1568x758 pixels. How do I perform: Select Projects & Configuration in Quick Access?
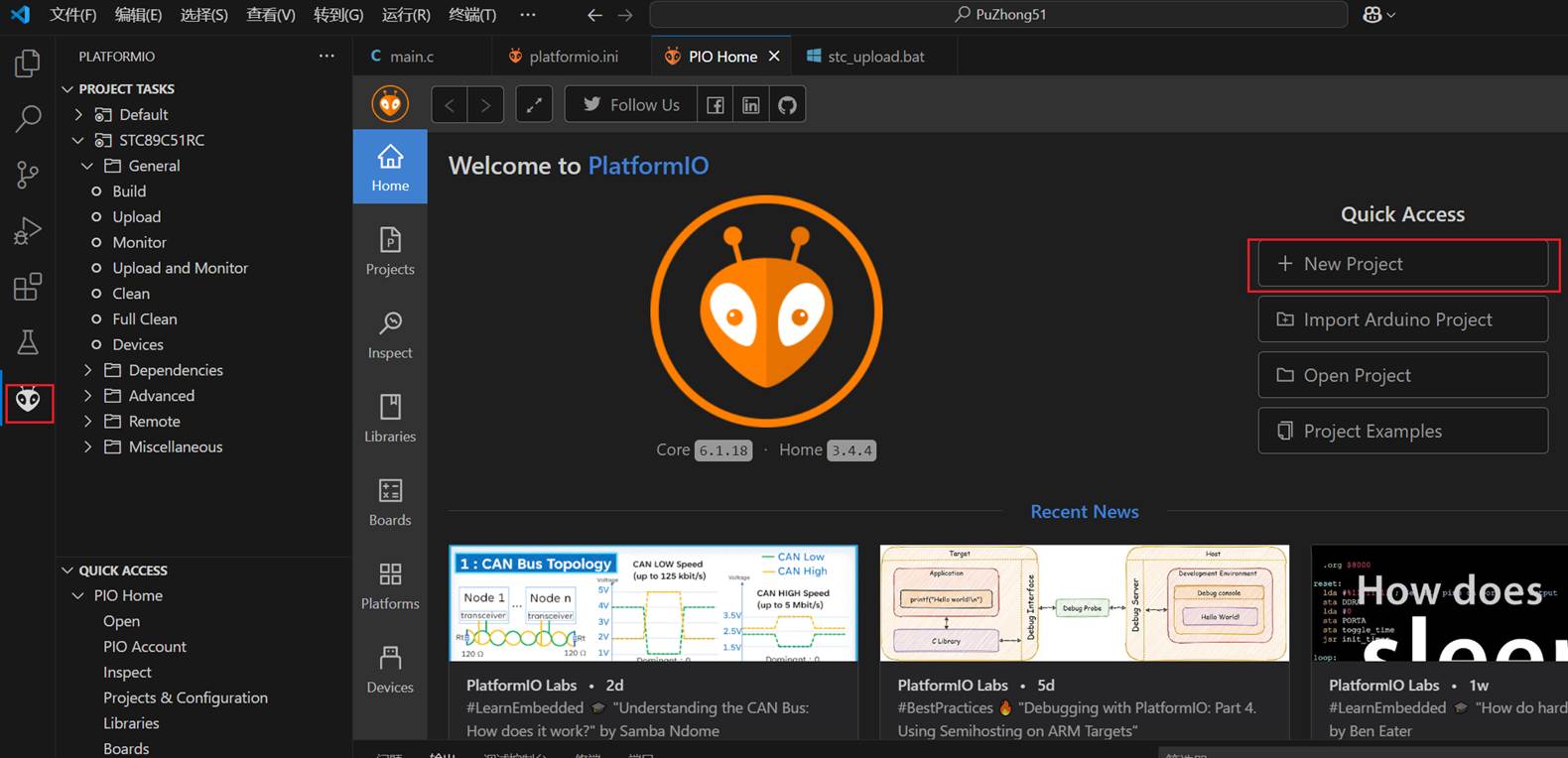tap(186, 697)
